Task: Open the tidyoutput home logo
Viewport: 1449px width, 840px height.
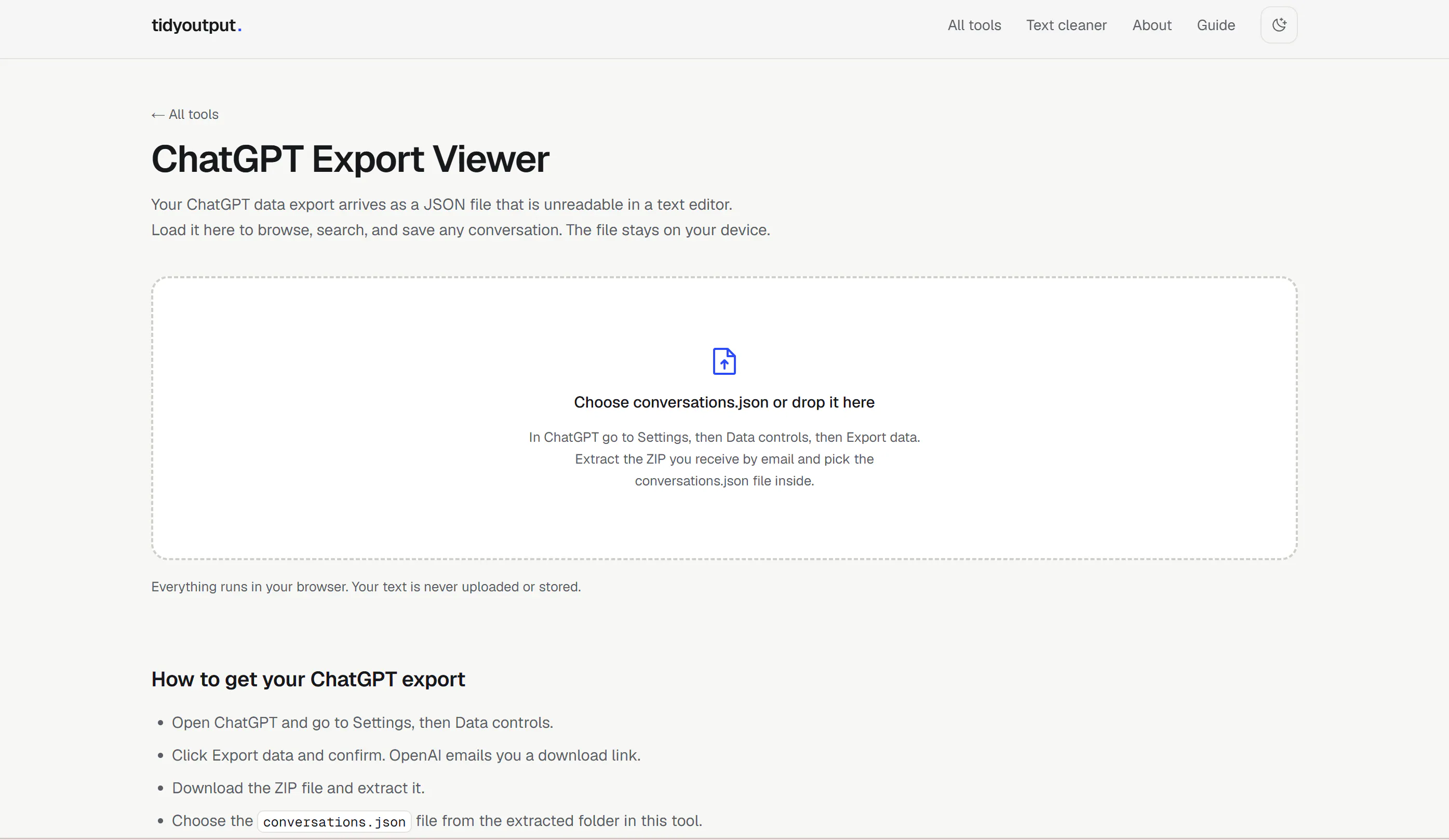Action: [x=196, y=25]
